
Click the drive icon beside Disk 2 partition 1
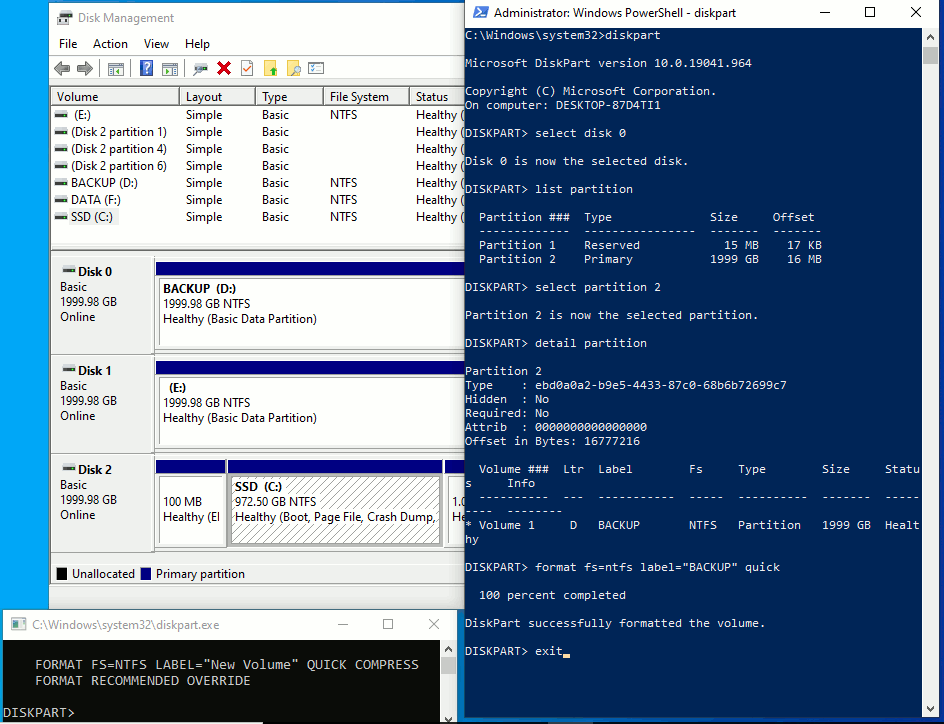61,131
